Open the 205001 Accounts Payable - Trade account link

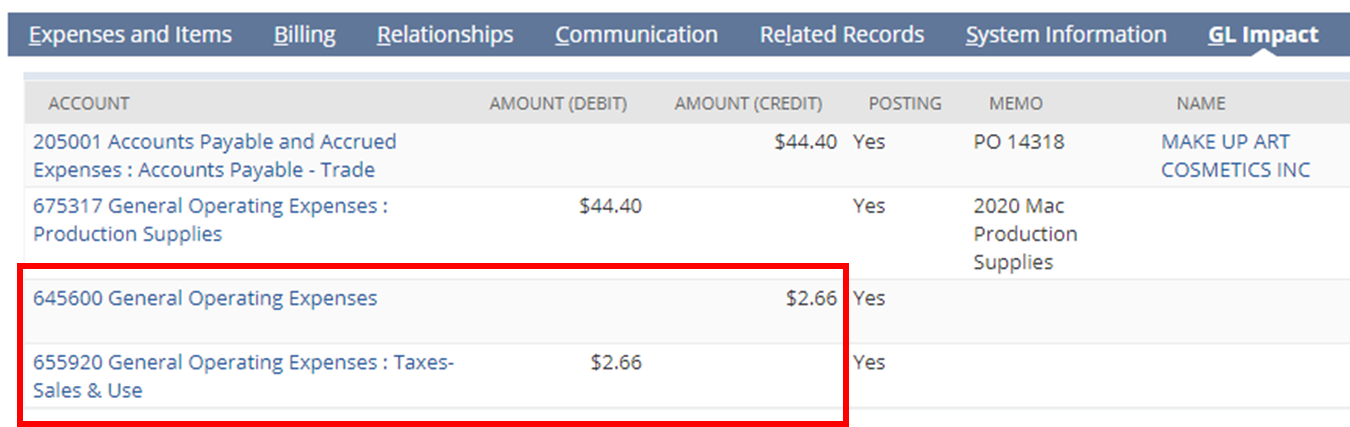point(214,156)
